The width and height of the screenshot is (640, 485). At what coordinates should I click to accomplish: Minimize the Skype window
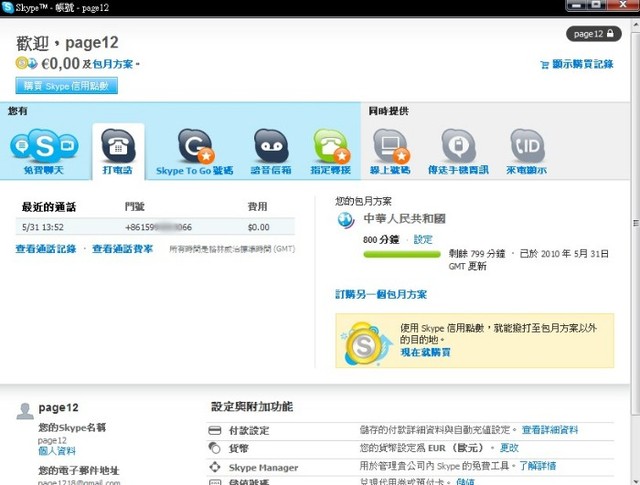coord(576,5)
